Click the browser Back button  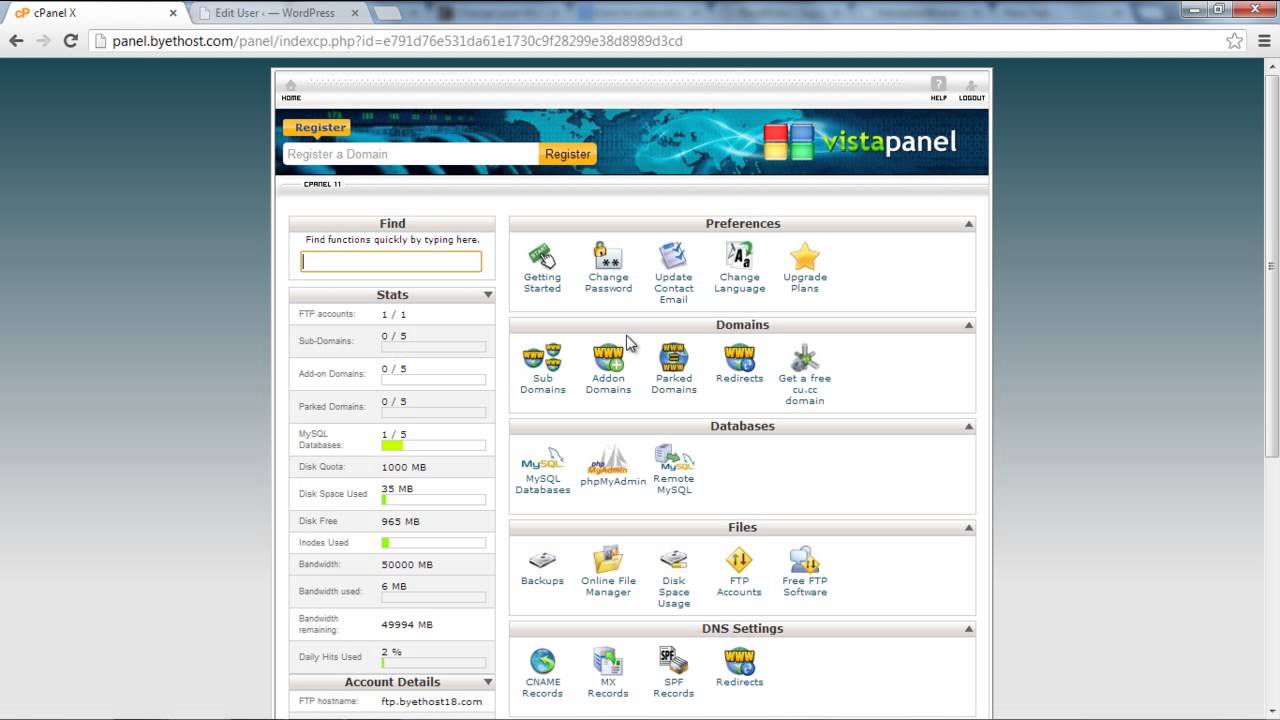pyautogui.click(x=16, y=41)
